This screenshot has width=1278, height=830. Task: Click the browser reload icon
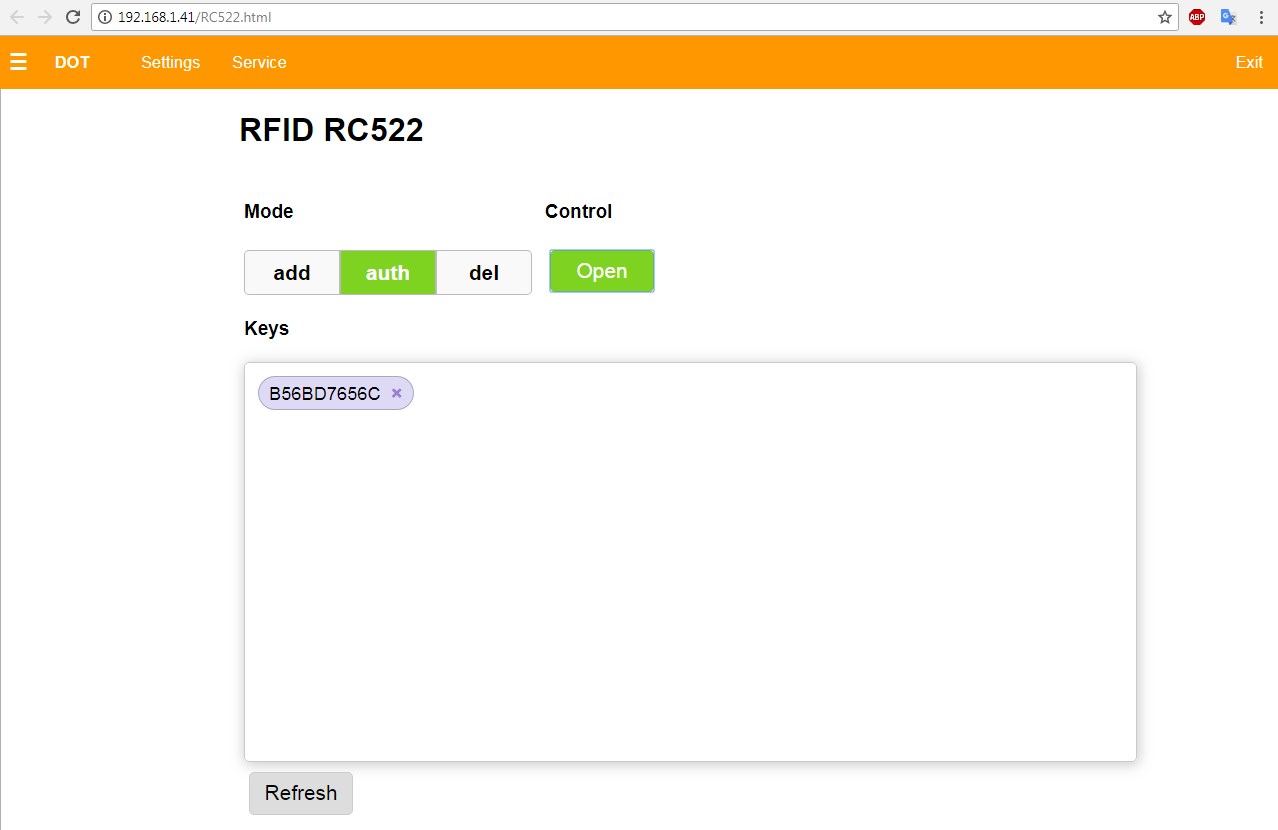point(73,17)
